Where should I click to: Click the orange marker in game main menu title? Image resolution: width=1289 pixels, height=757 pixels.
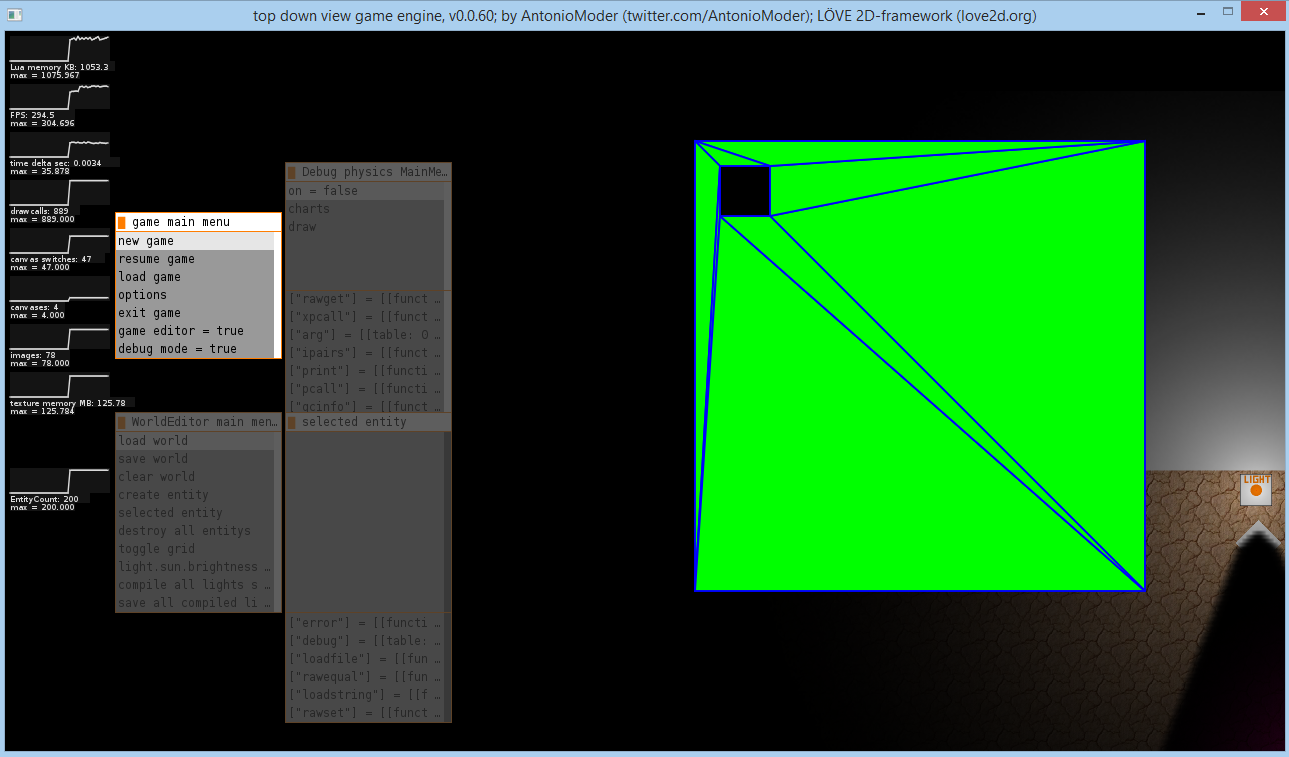(x=122, y=222)
